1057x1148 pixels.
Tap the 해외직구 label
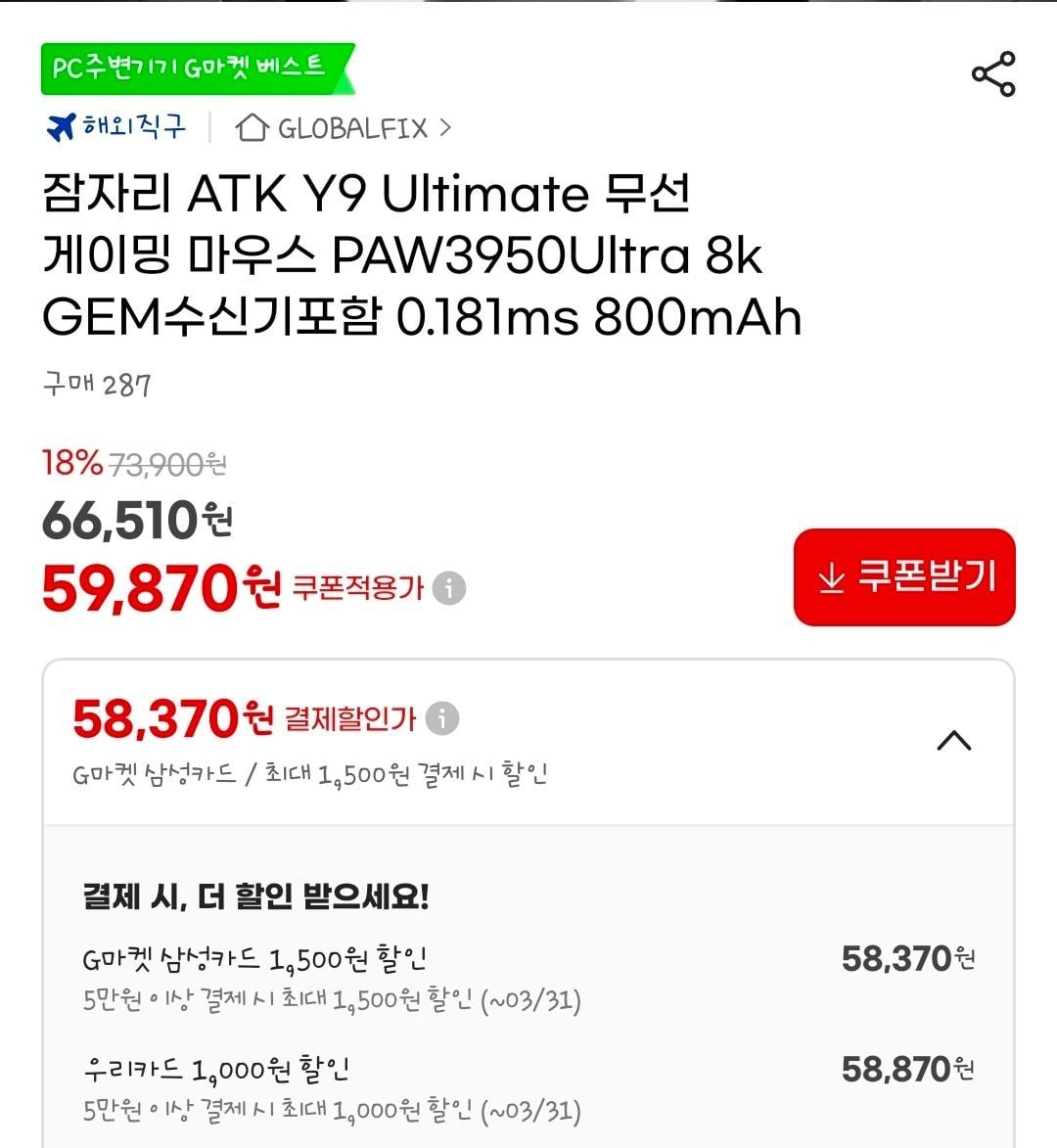click(134, 127)
